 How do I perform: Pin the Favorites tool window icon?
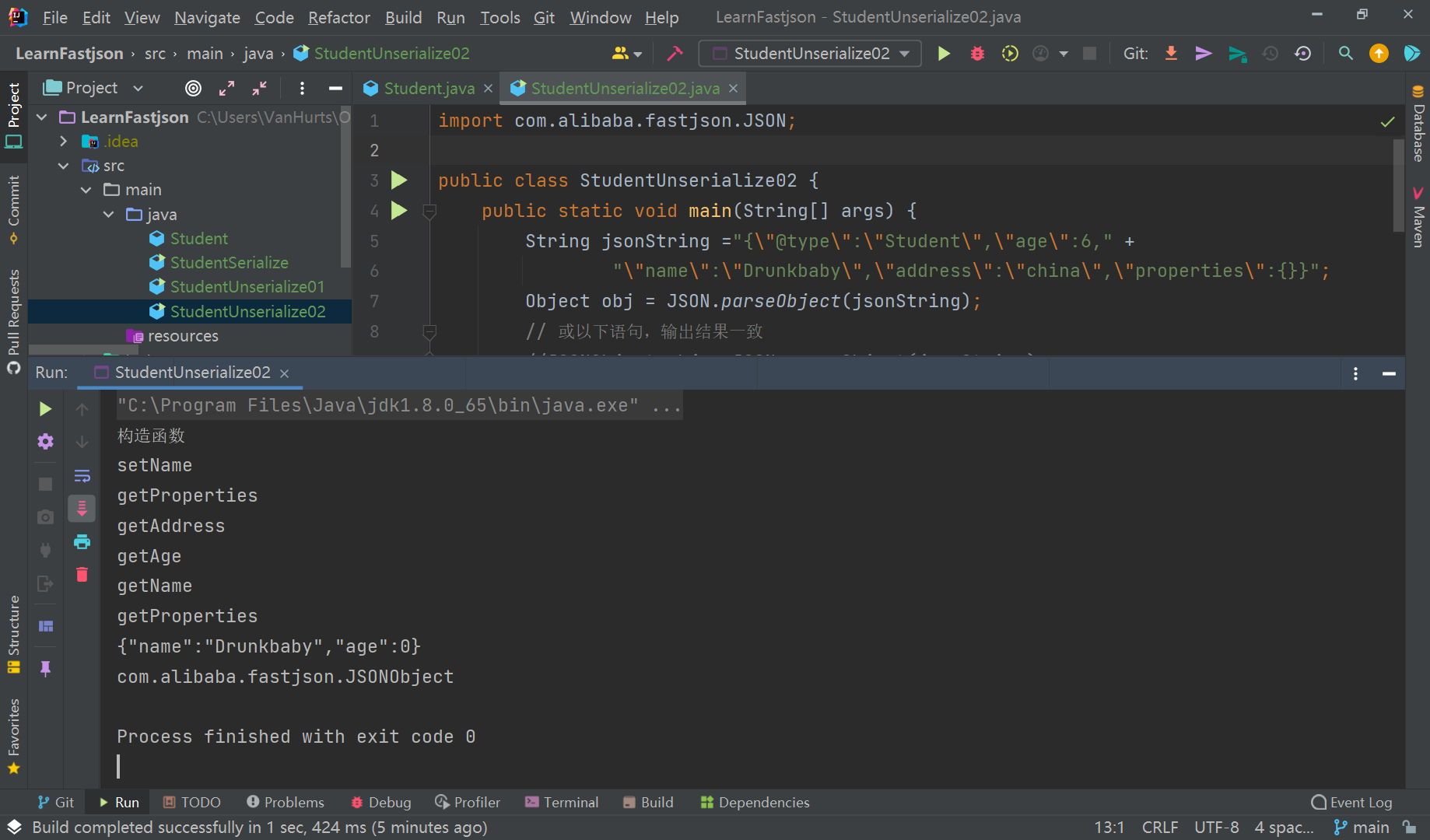[x=46, y=669]
